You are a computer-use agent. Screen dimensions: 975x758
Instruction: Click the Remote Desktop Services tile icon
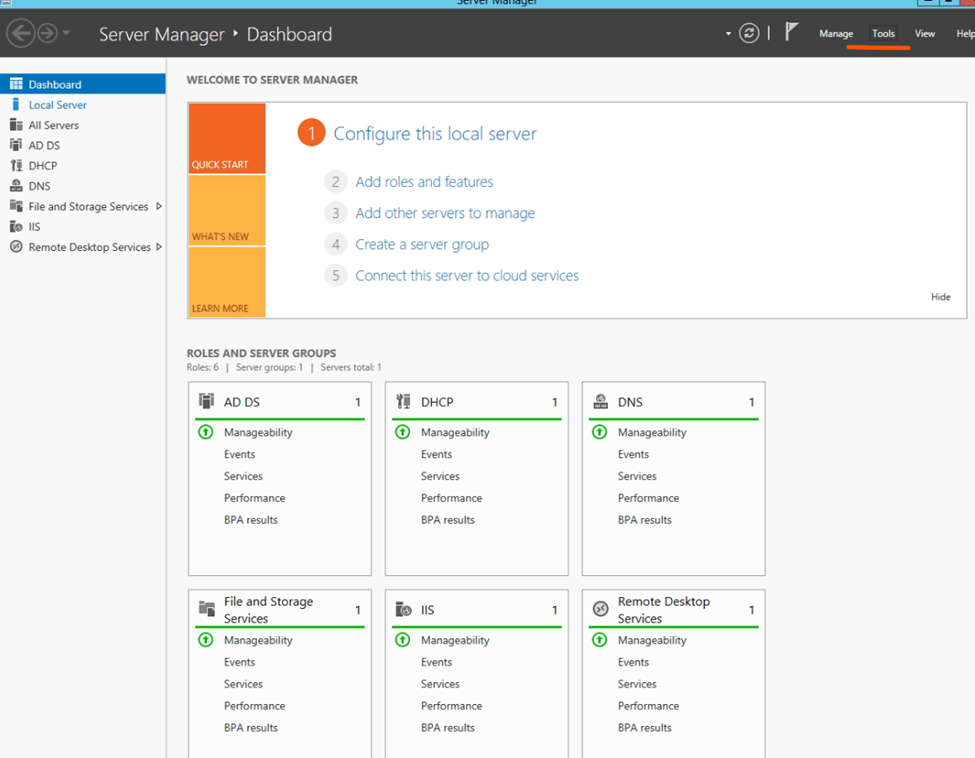[600, 609]
